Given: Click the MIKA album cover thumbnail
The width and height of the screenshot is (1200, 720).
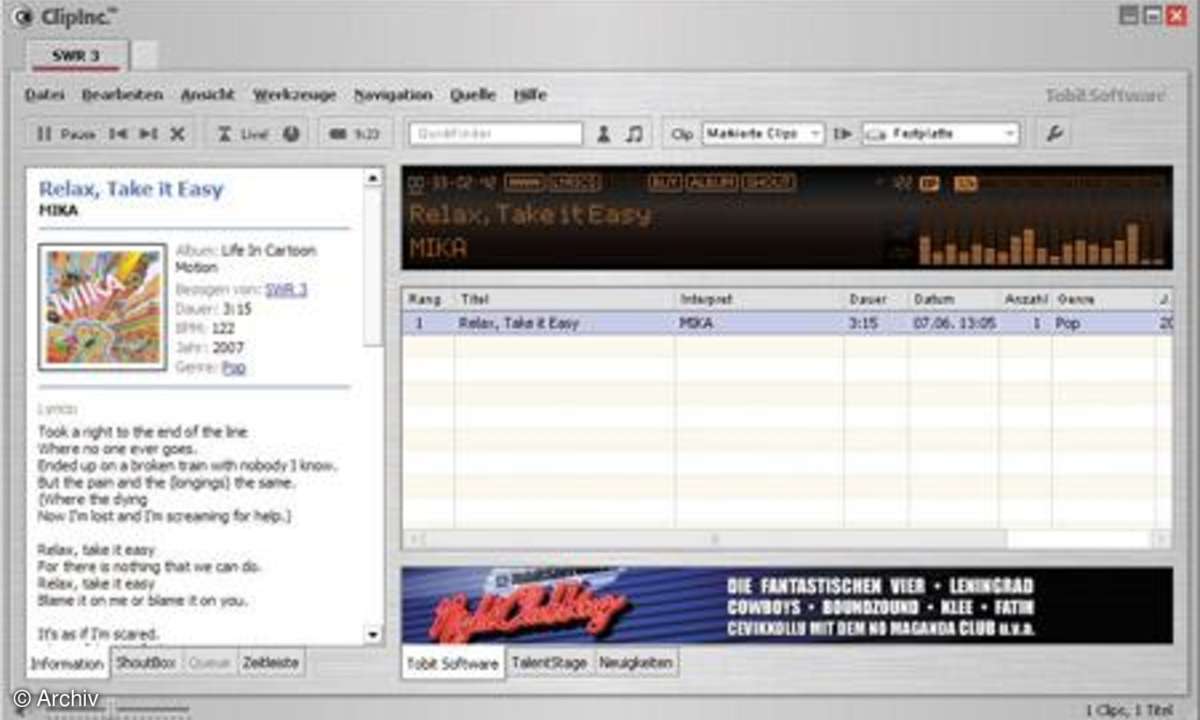Looking at the screenshot, I should [103, 307].
